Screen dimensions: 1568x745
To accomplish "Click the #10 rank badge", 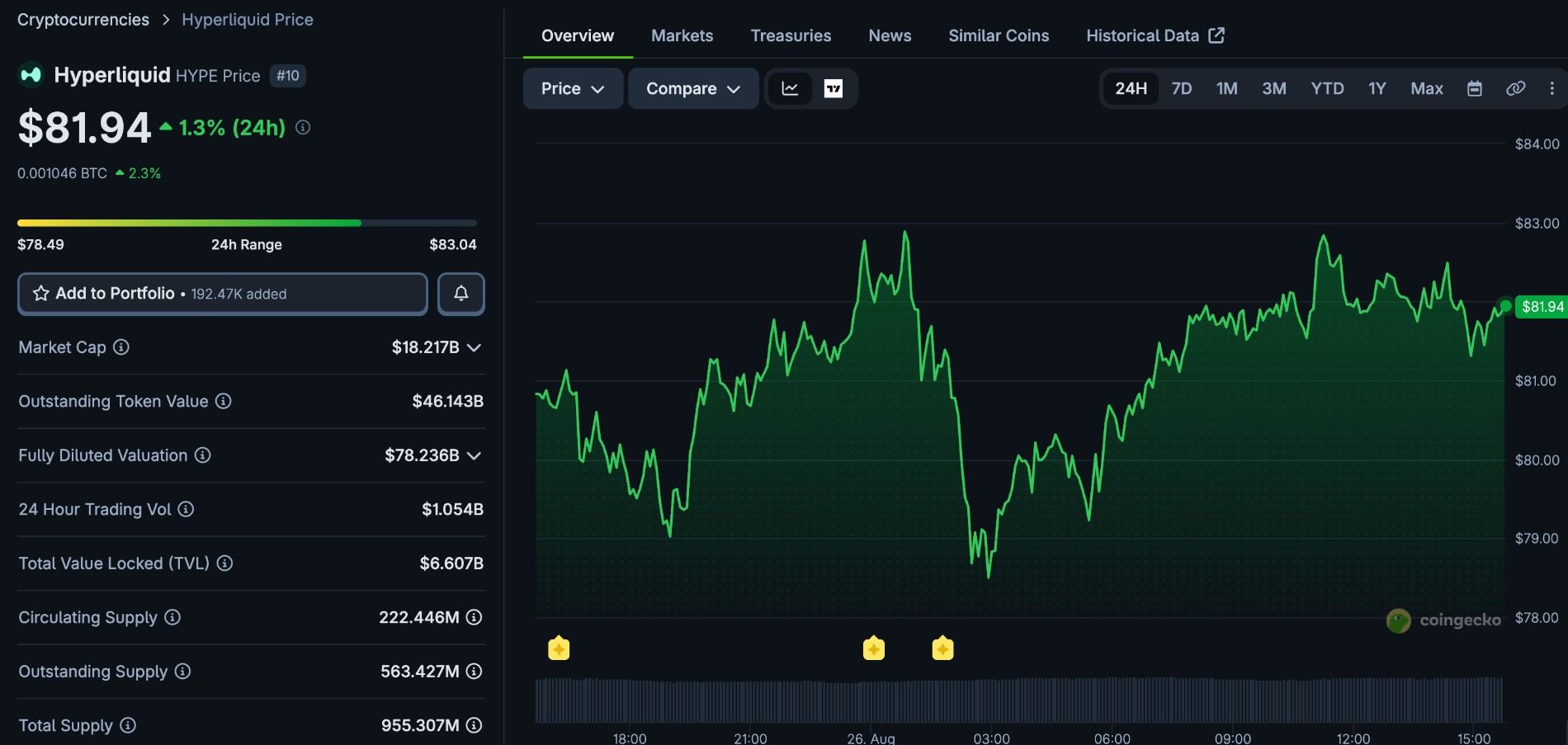I will tap(288, 76).
